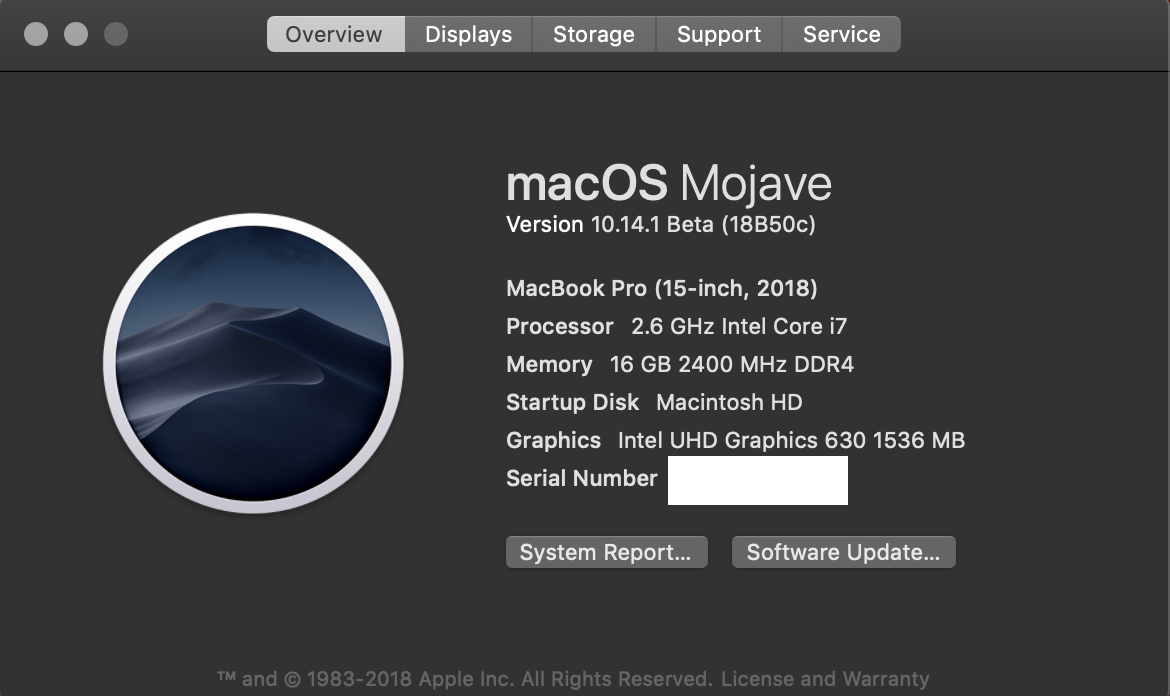
Task: Open the Storage tab
Action: pos(594,34)
